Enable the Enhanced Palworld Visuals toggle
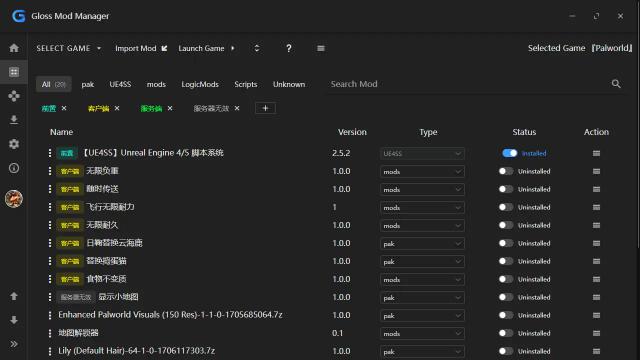 point(506,315)
